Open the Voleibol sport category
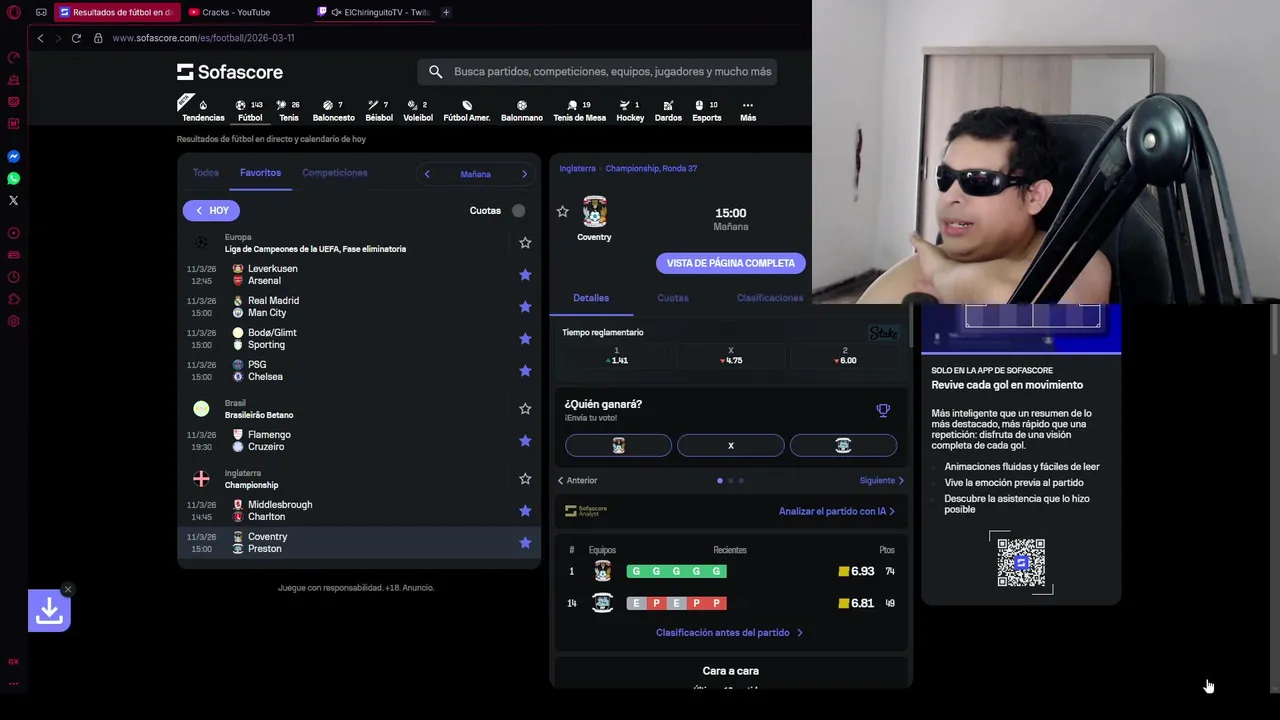The image size is (1280, 720). tap(418, 111)
